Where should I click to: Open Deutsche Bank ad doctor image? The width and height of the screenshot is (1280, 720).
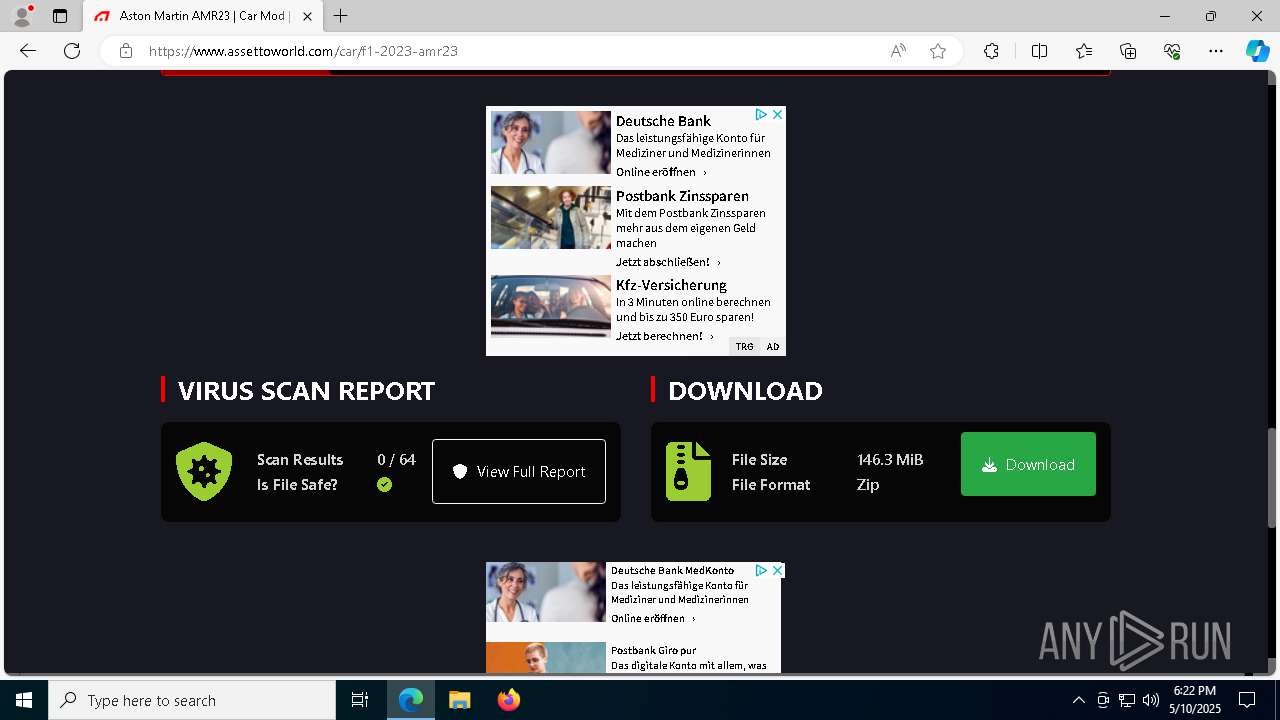pos(550,142)
